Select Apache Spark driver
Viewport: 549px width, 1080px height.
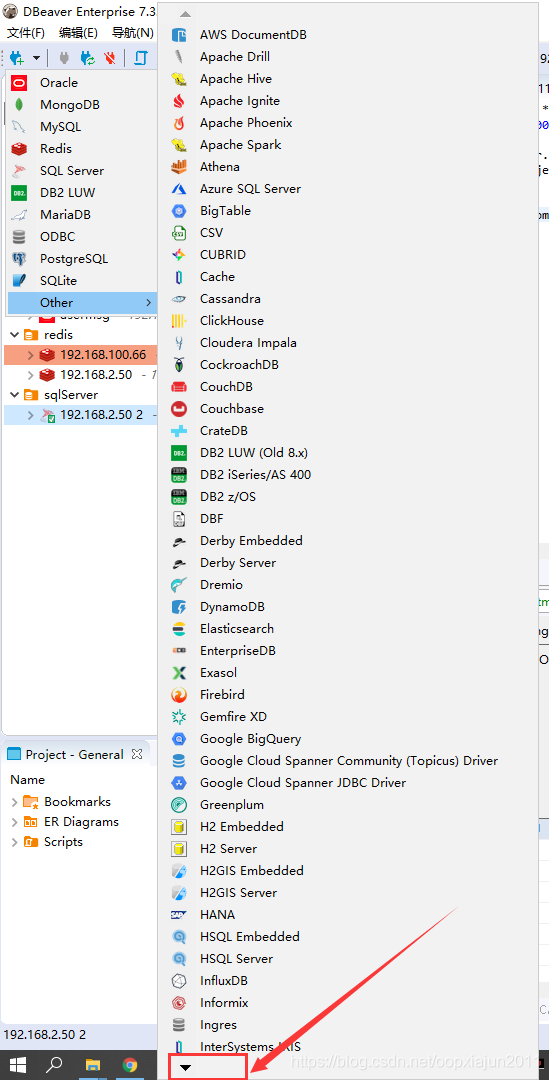349,145
